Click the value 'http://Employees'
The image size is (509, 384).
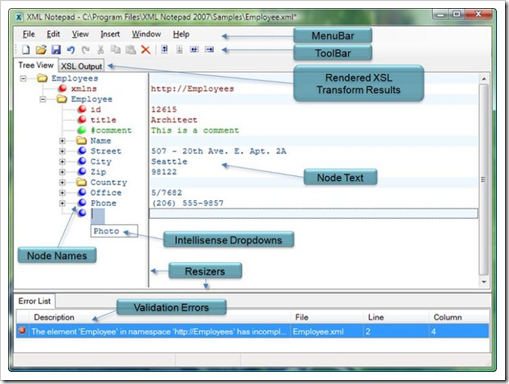pyautogui.click(x=192, y=89)
